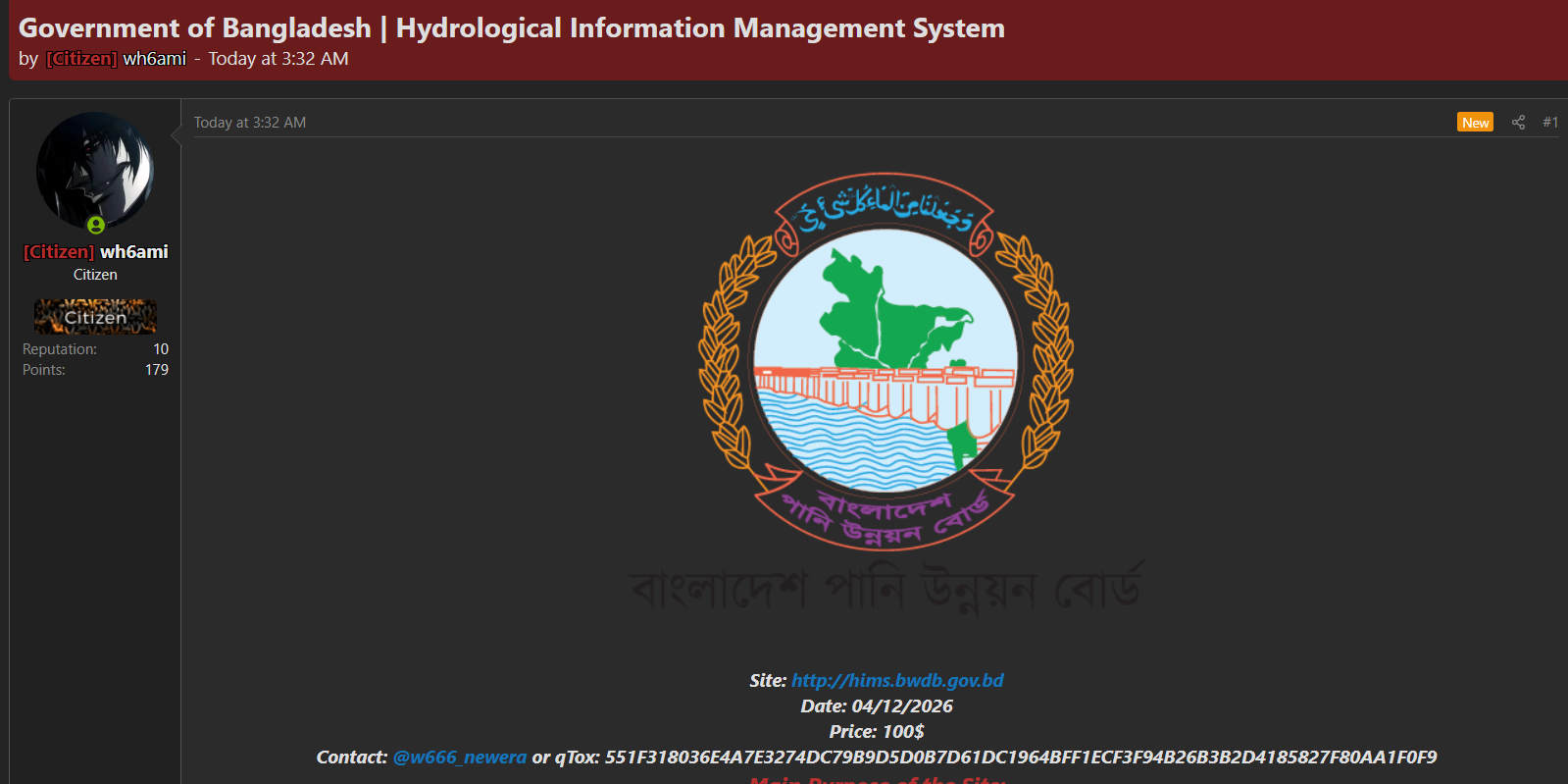This screenshot has height=784, width=1568.
Task: Click the Citizen rank banner image
Action: [x=95, y=317]
